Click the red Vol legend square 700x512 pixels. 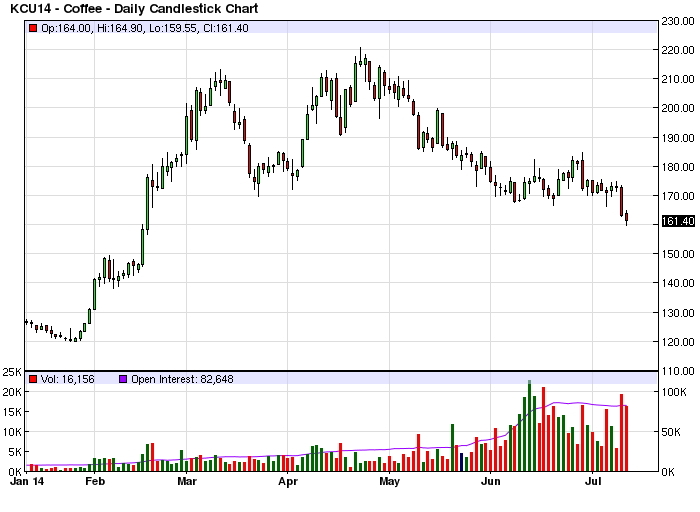tap(33, 379)
